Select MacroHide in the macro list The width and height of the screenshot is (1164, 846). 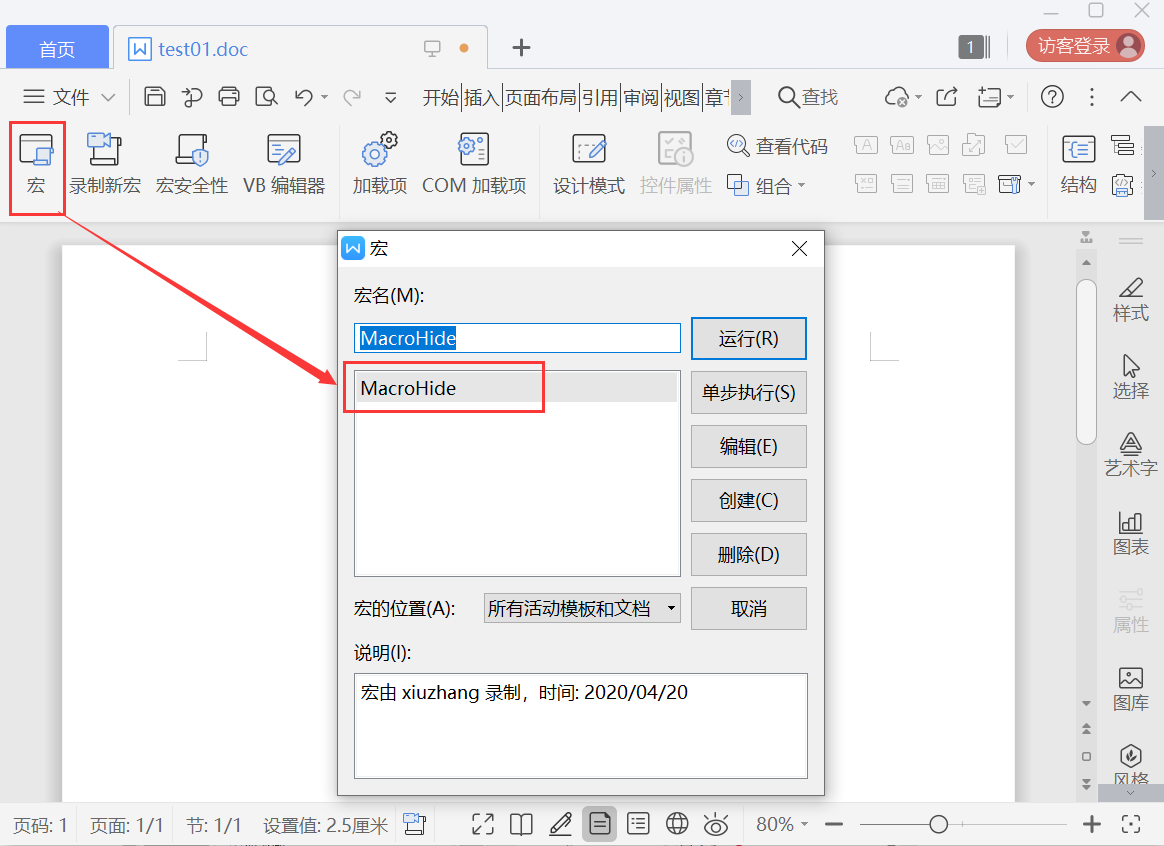pos(517,388)
